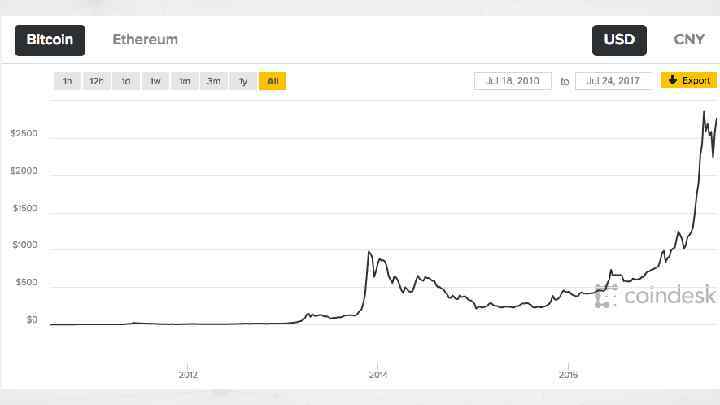
Task: Switch to the Ethereum tab
Action: point(145,40)
